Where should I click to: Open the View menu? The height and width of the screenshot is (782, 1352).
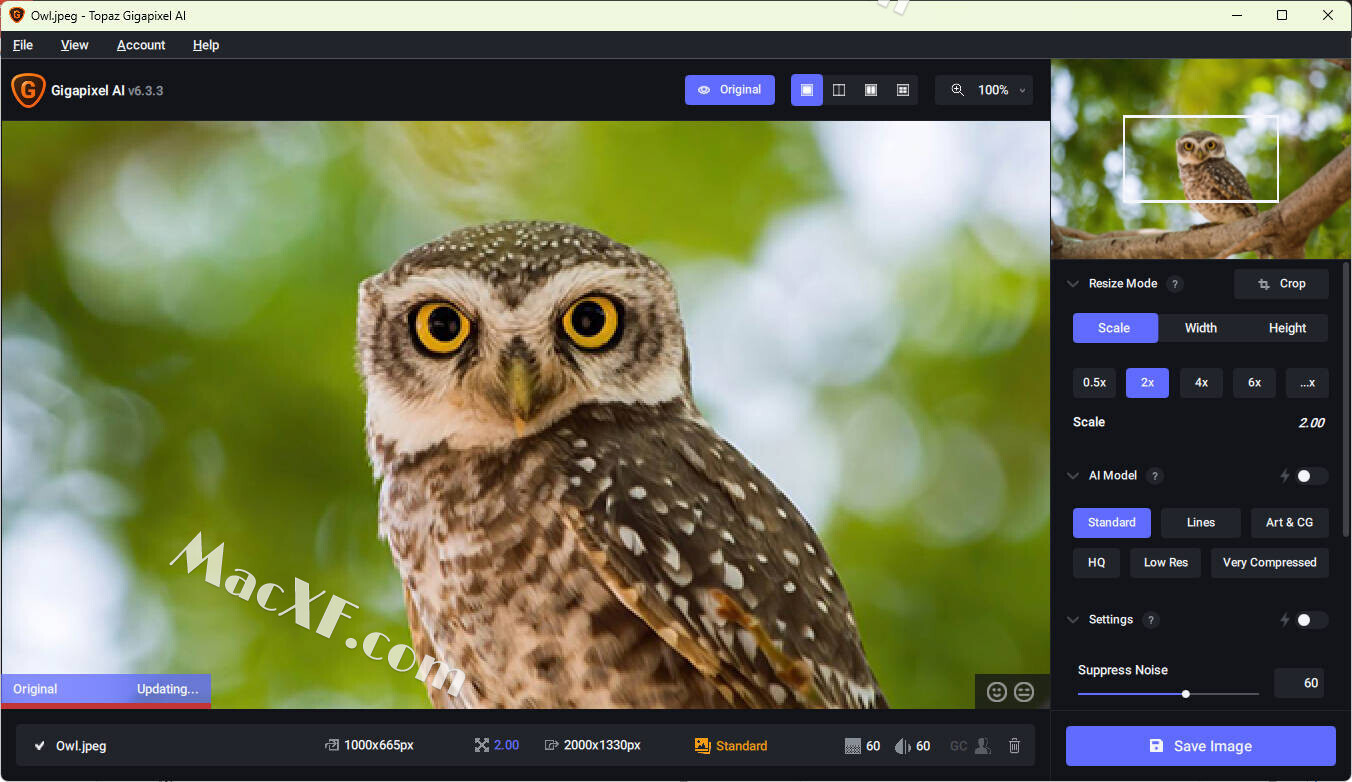74,45
